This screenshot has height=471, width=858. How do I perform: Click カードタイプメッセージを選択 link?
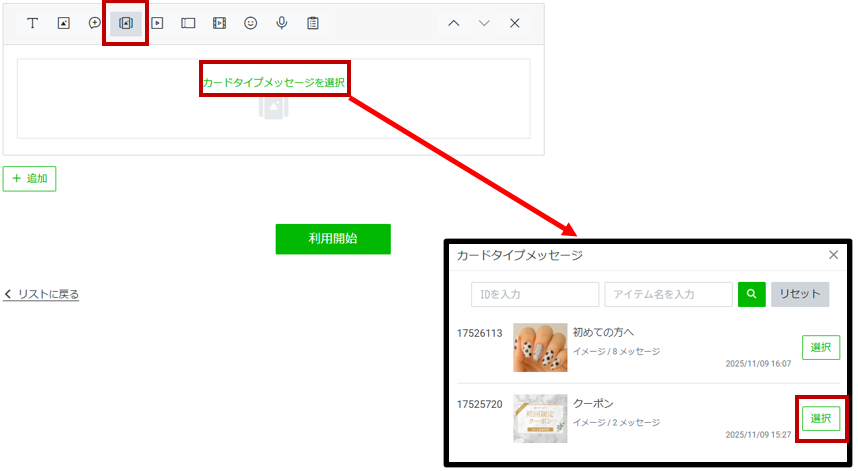[274, 83]
